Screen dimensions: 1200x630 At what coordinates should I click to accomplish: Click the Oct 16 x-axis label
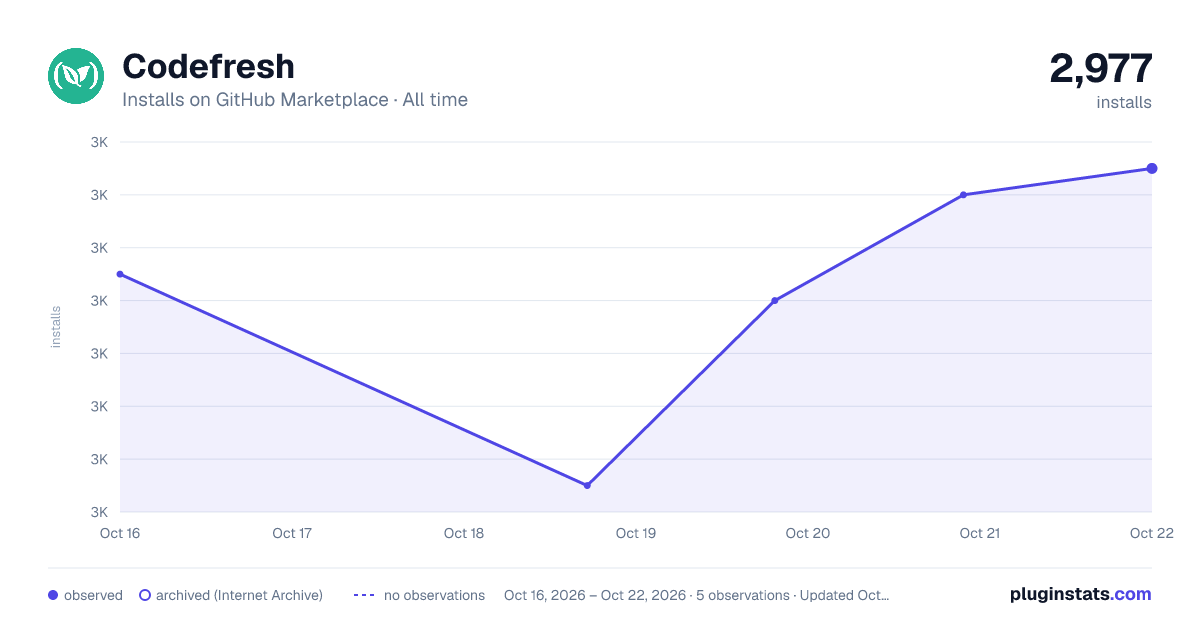click(120, 533)
